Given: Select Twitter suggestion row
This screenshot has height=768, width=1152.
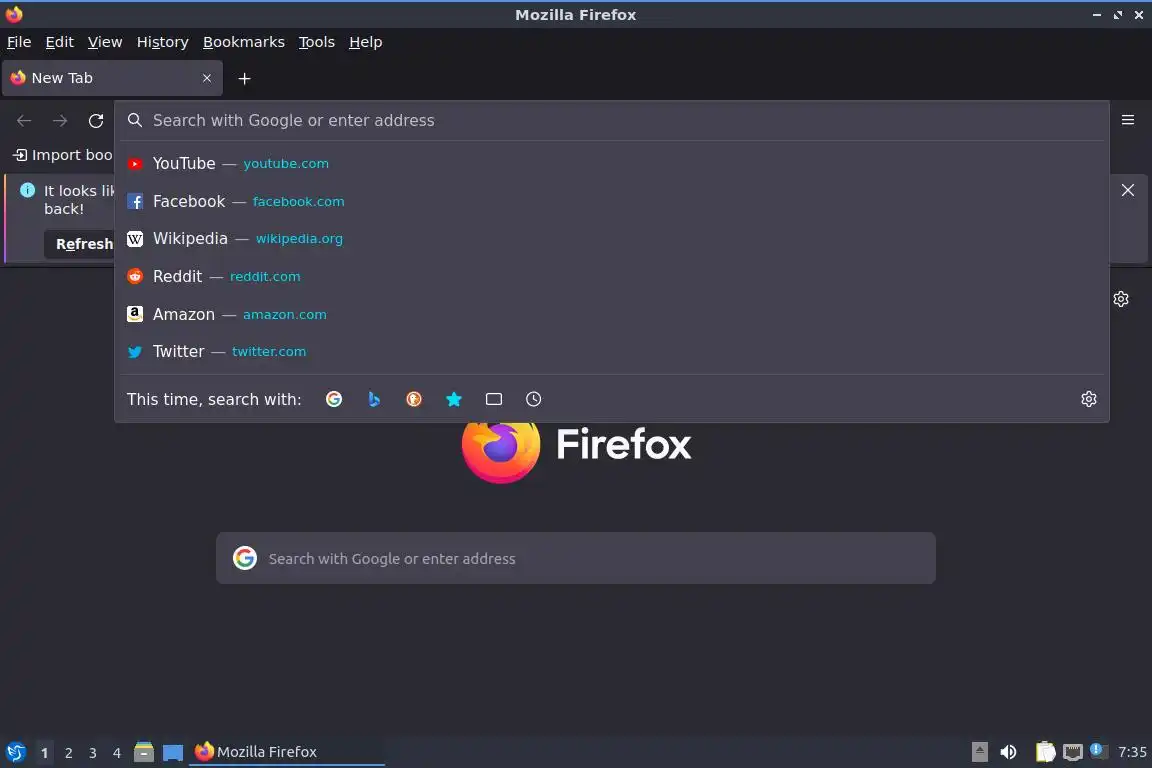Looking at the screenshot, I should (x=611, y=351).
